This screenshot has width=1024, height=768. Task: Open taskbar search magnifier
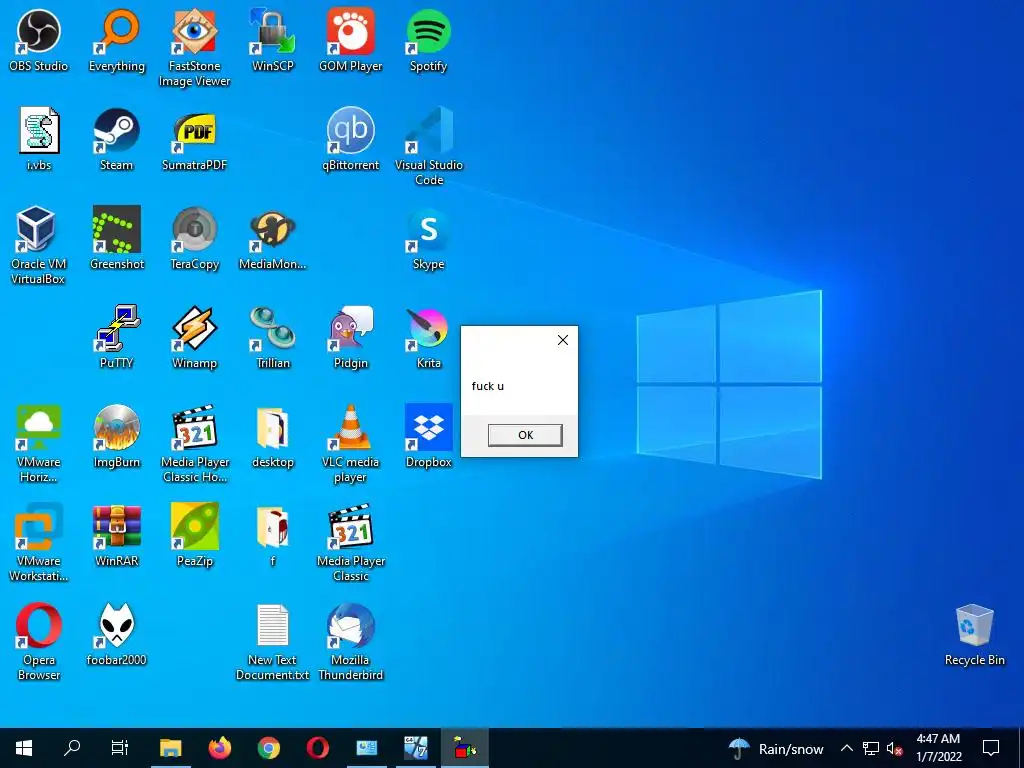coord(72,748)
